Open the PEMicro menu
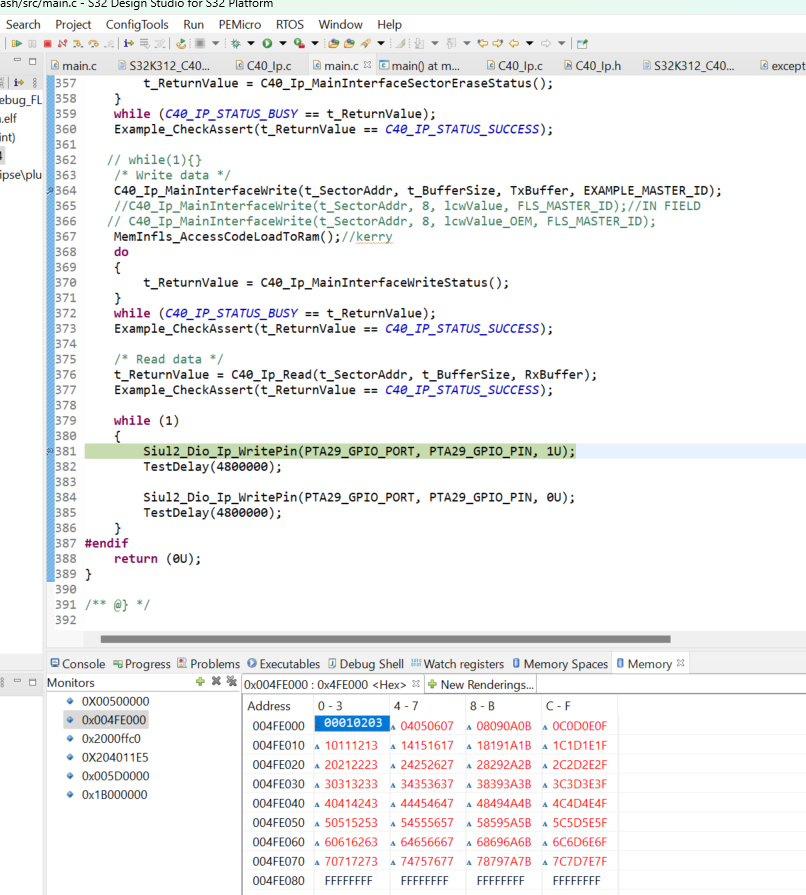This screenshot has height=895, width=806. [x=240, y=25]
